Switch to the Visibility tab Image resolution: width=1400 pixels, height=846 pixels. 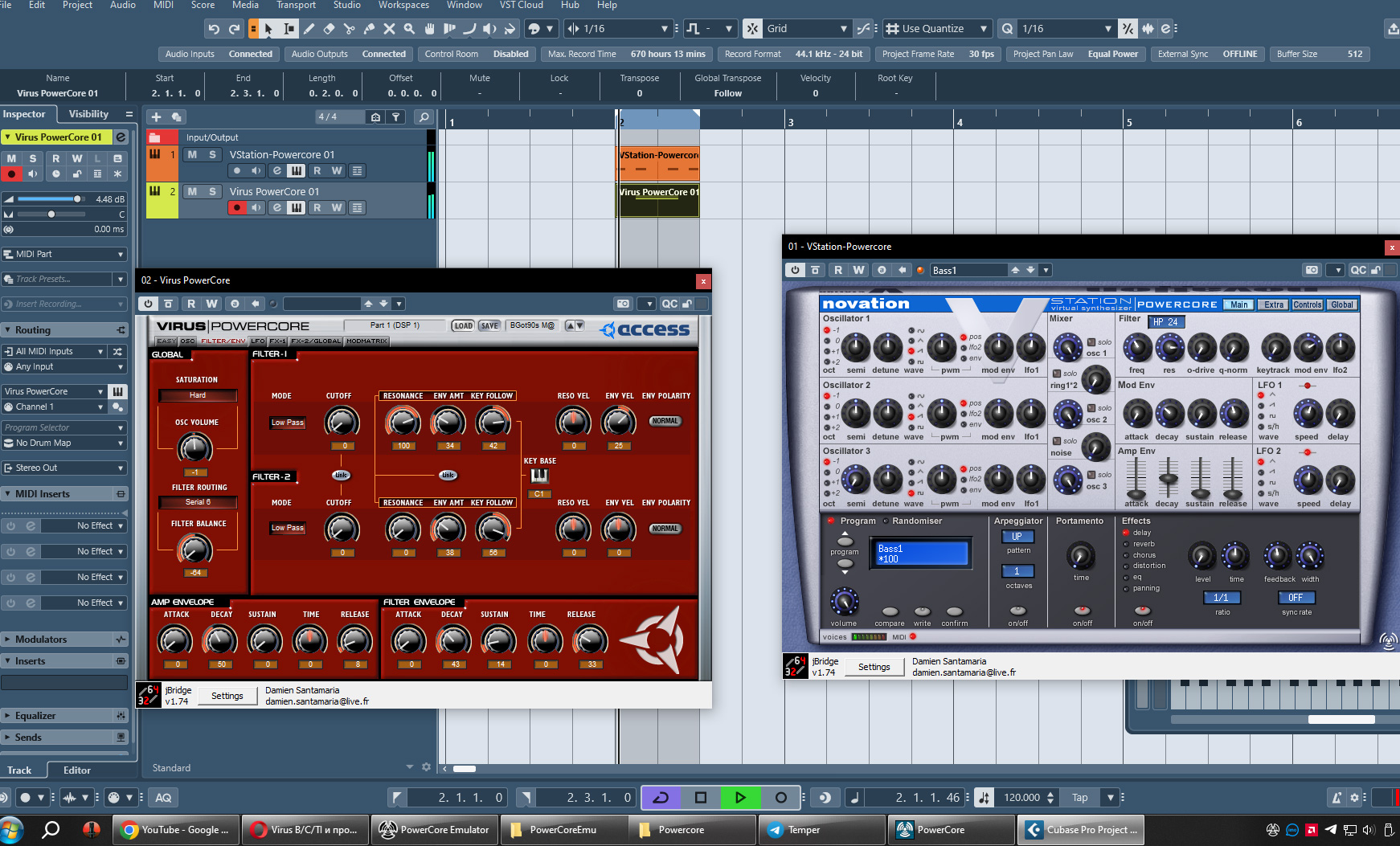click(x=88, y=114)
